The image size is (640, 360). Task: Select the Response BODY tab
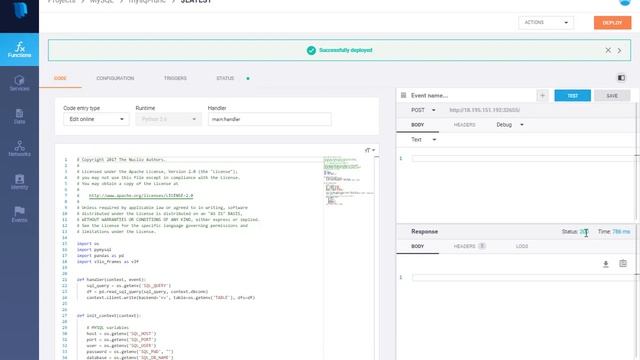click(x=417, y=247)
